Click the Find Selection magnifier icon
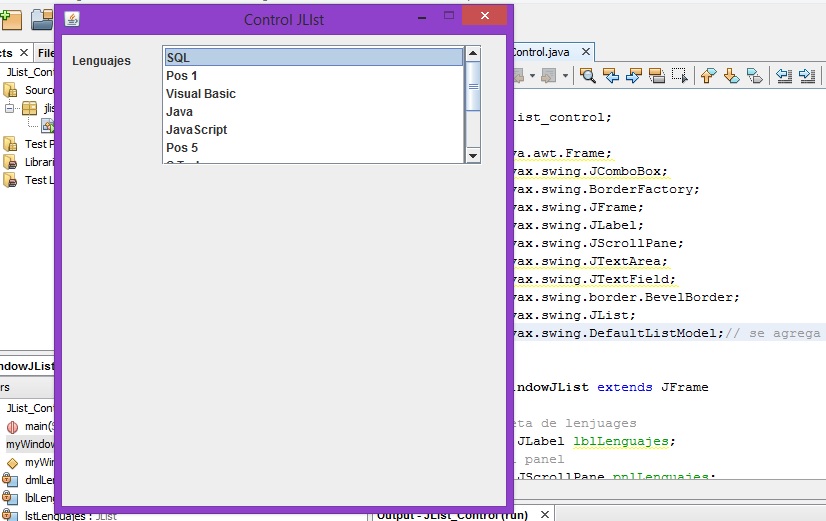The image size is (826, 521). [588, 76]
